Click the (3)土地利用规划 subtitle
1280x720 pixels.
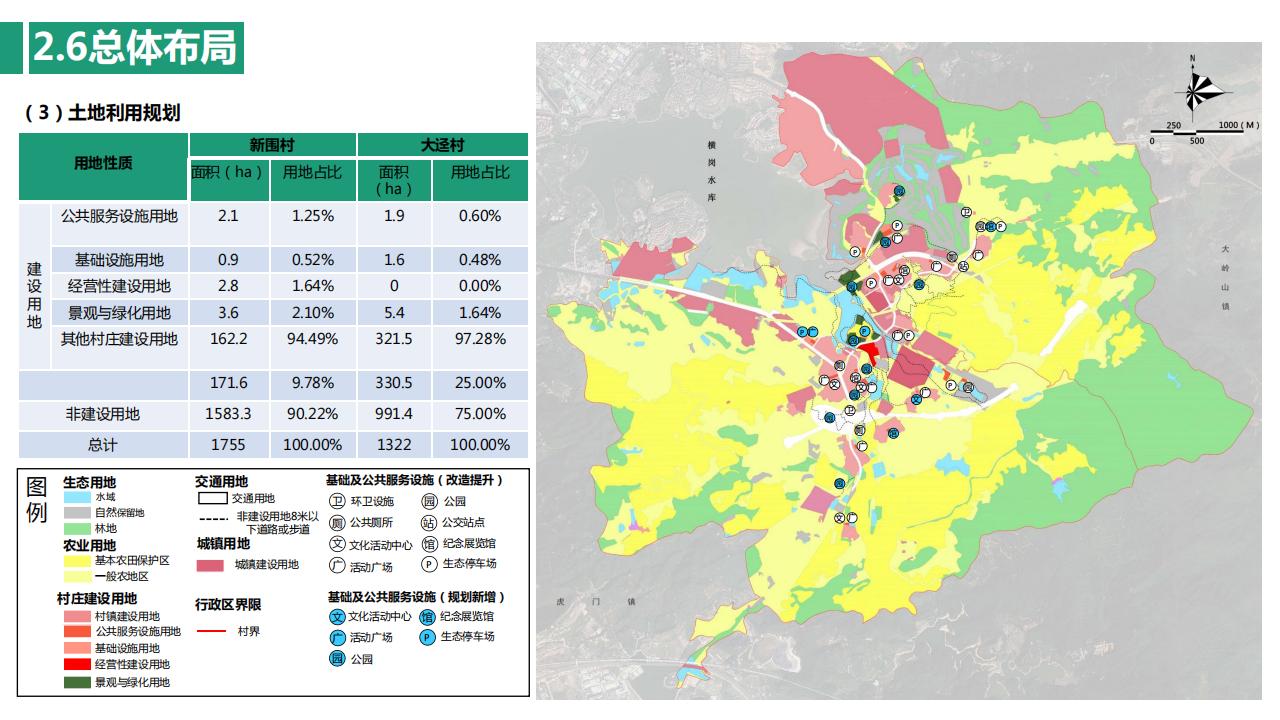click(103, 113)
